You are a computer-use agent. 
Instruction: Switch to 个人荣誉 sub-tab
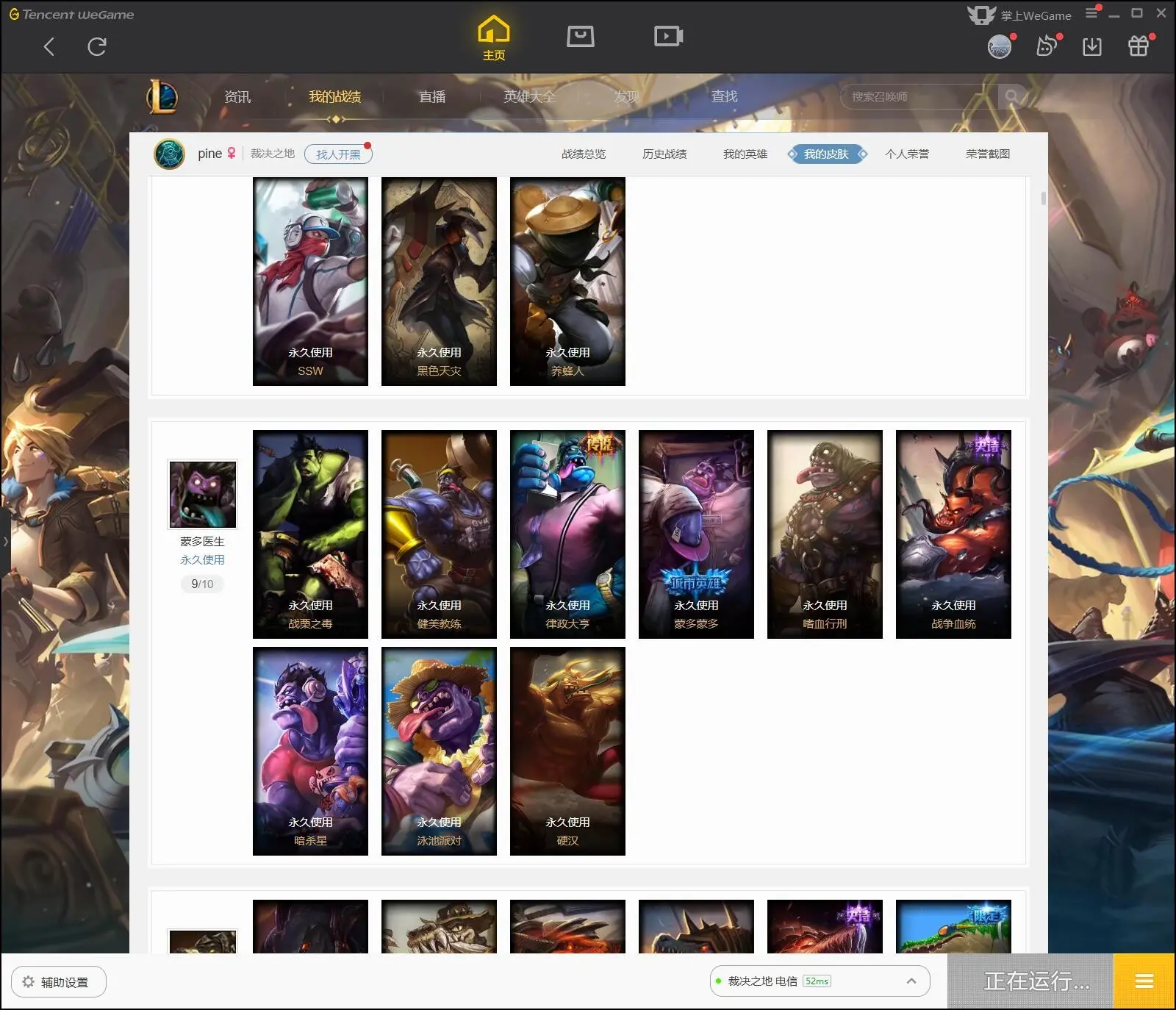click(x=907, y=154)
